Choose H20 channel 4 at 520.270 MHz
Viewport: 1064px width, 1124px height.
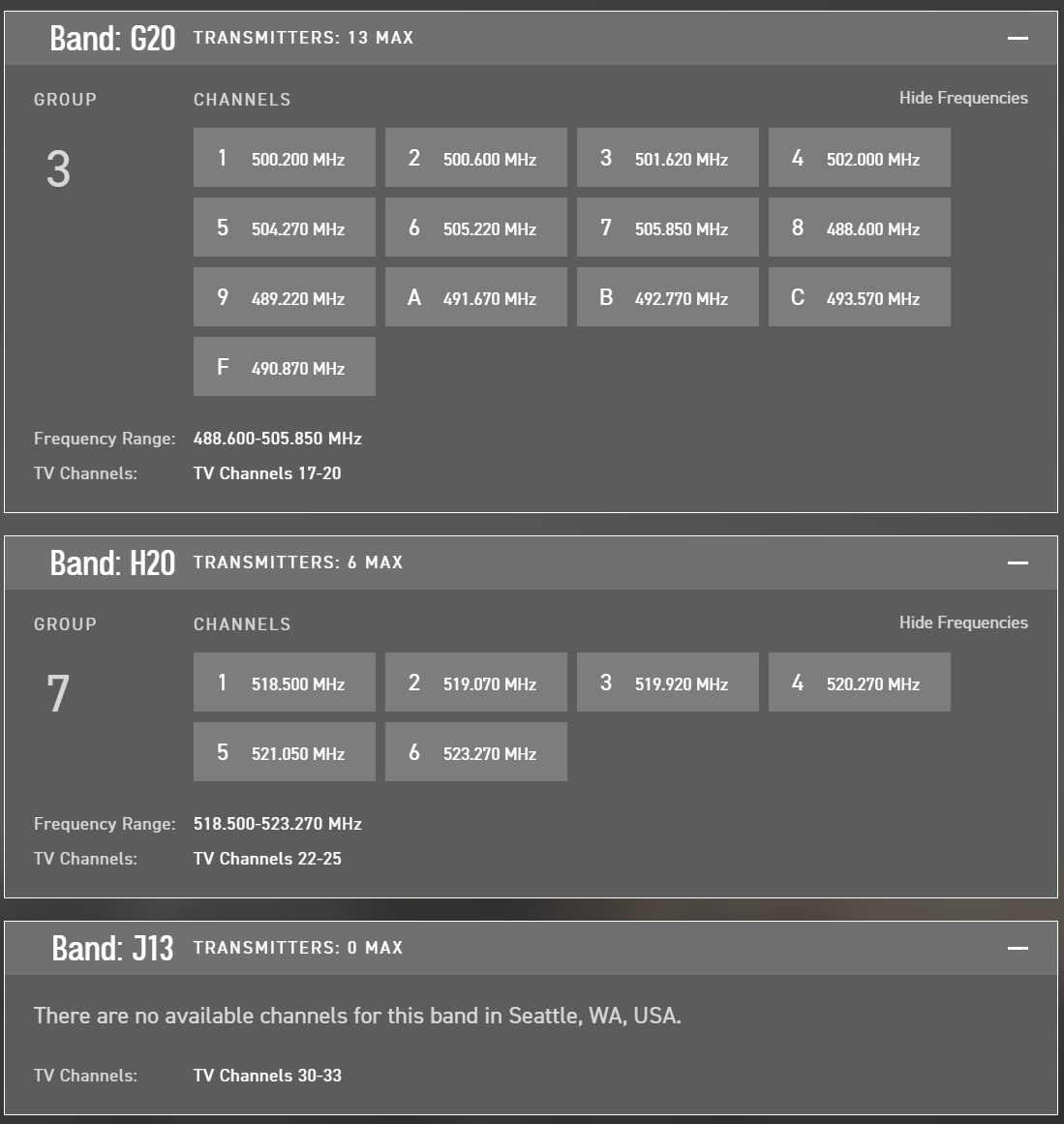(859, 683)
